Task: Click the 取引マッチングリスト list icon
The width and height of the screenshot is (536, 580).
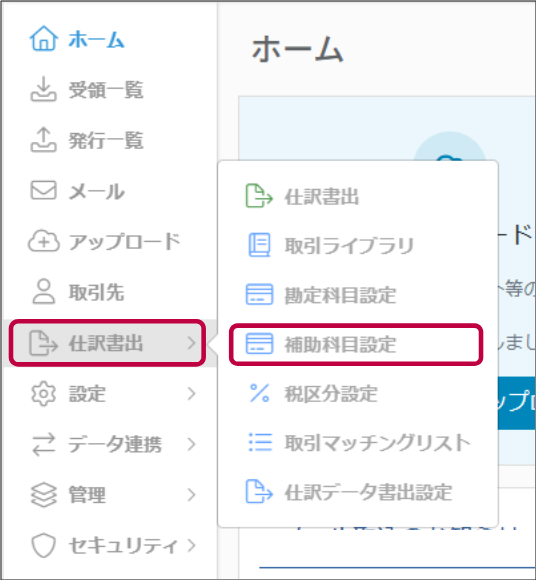Action: point(260,442)
